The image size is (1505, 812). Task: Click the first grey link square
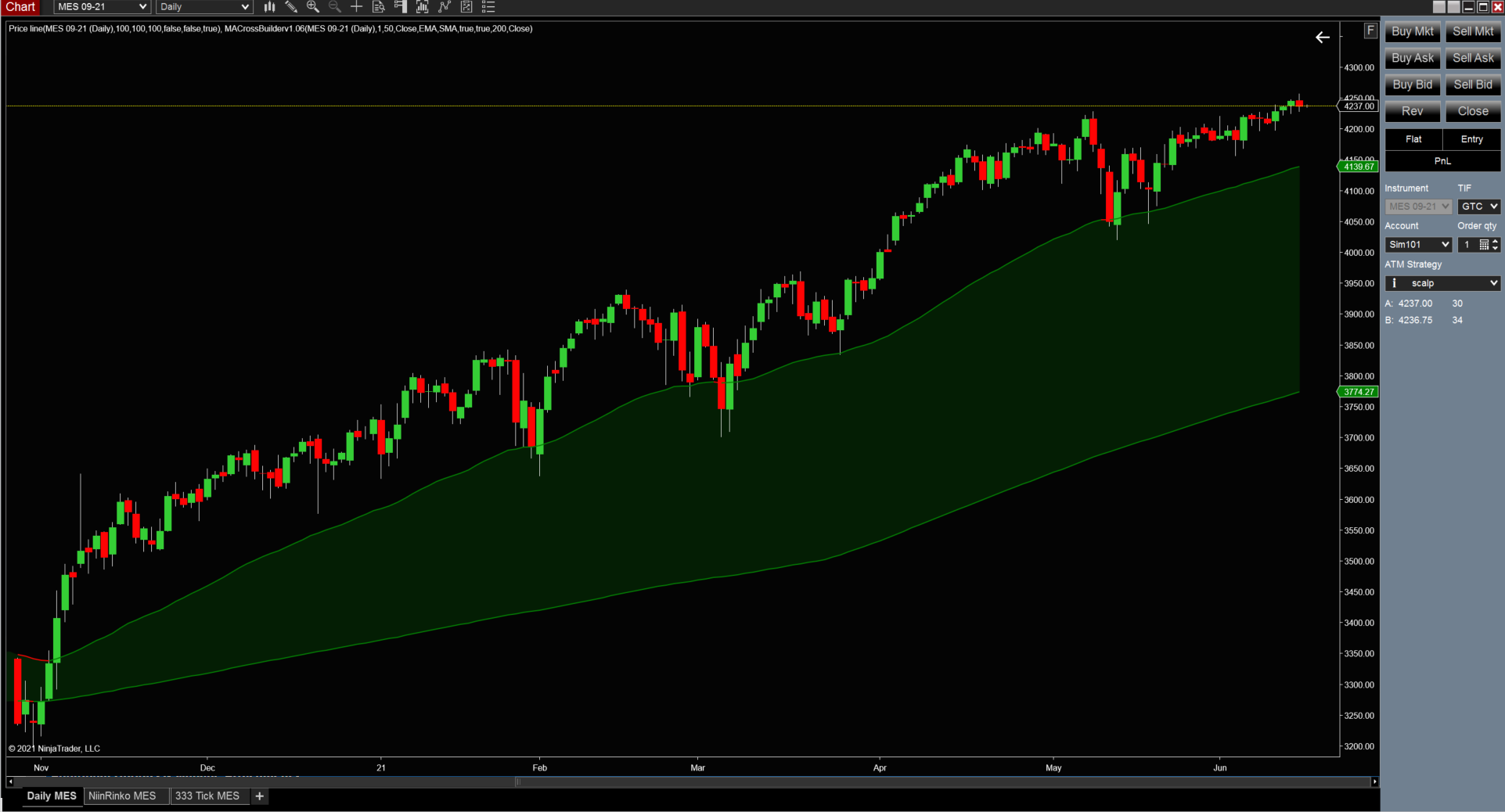point(1439,7)
